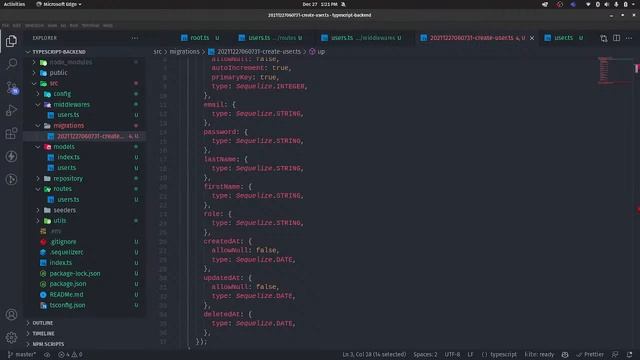The image size is (640, 360).
Task: Click migrations in the breadcrumb
Action: coord(184,52)
